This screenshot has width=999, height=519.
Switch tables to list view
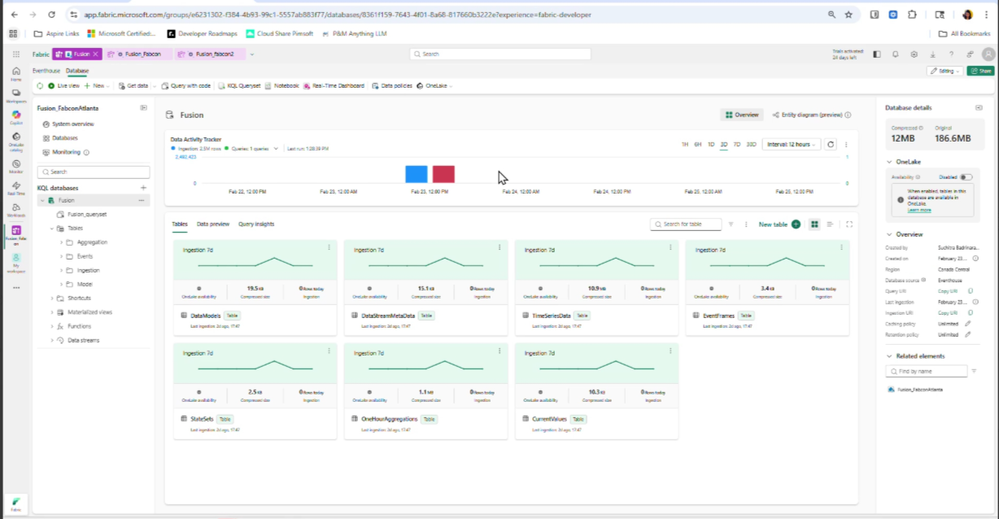[x=830, y=224]
